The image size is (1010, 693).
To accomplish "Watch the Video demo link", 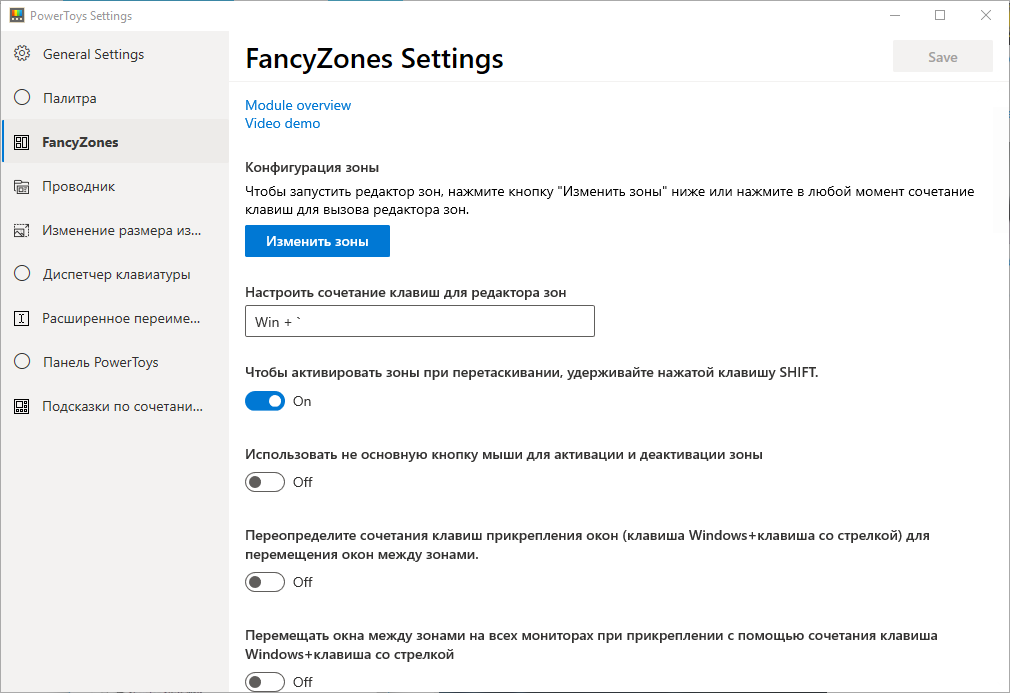I will click(x=283, y=123).
